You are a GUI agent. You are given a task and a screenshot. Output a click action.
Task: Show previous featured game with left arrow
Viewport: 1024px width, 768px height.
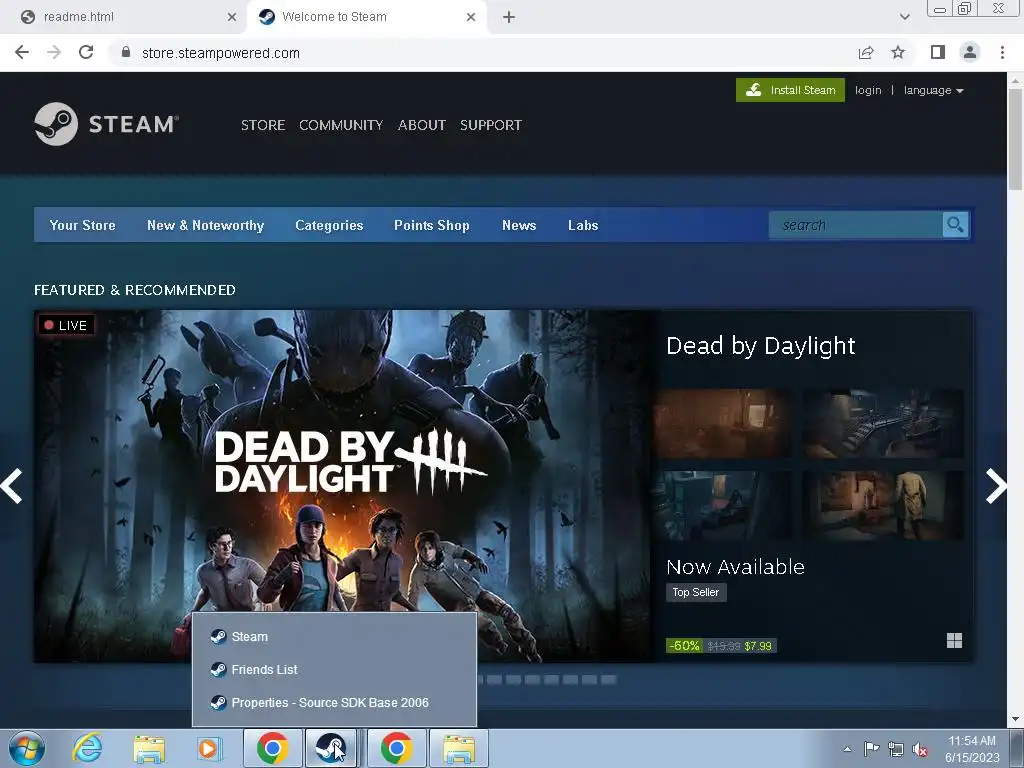(11, 486)
